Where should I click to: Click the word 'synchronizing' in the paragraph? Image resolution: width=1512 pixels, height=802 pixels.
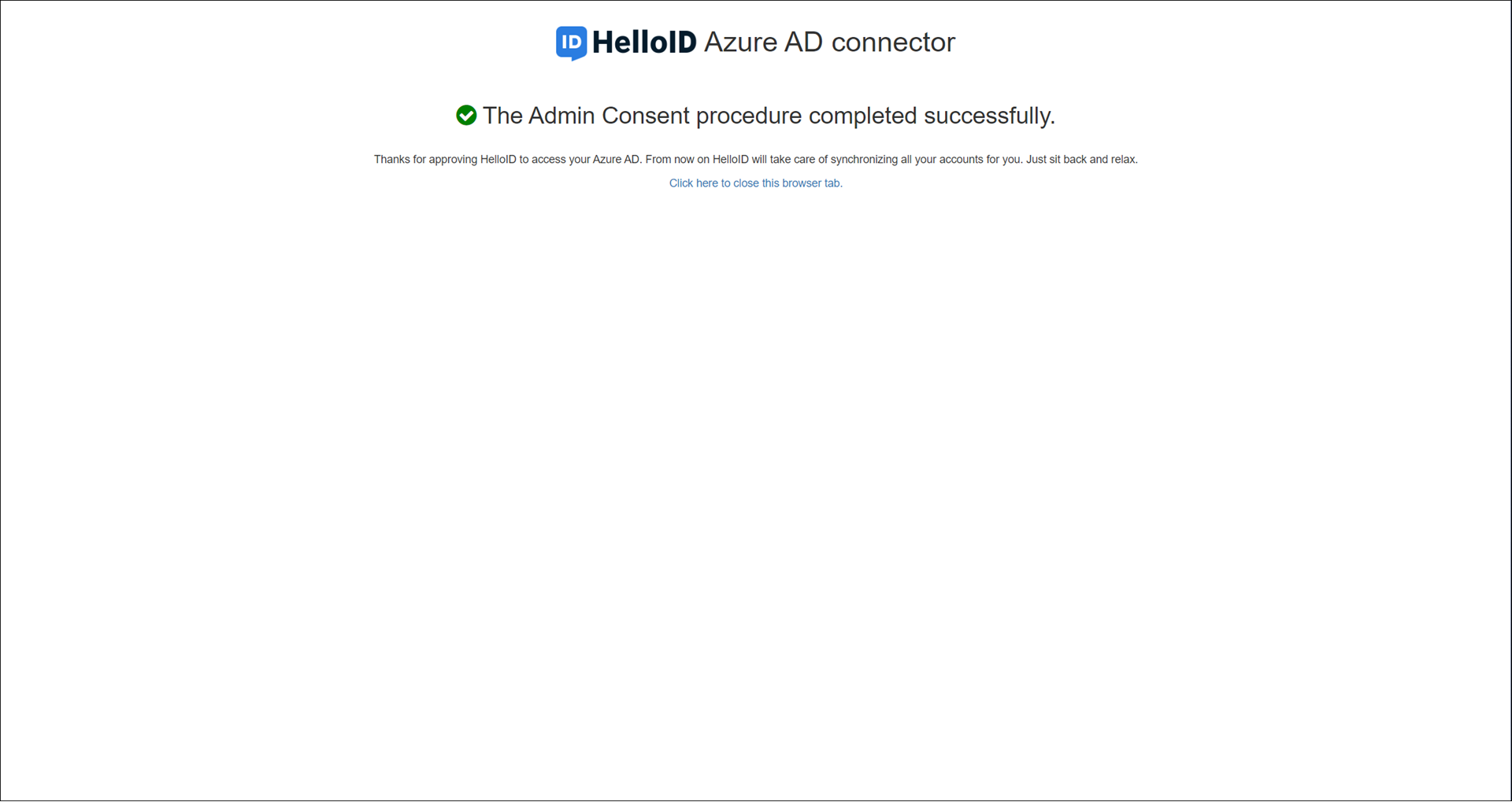click(864, 160)
